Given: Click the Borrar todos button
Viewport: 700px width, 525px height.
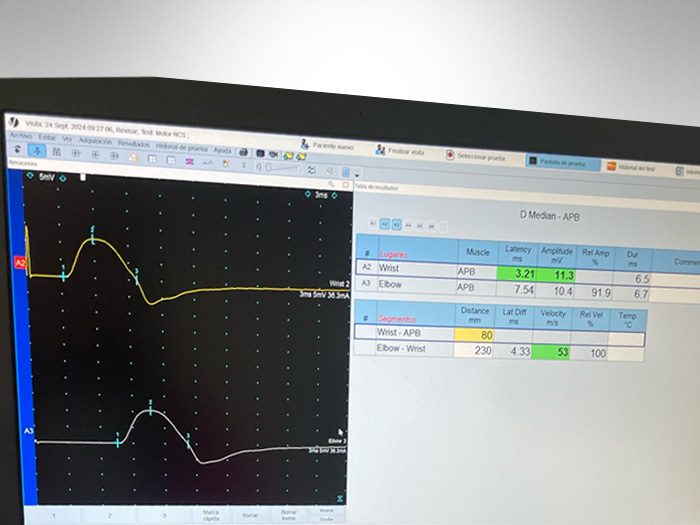Looking at the screenshot, I should [x=289, y=515].
